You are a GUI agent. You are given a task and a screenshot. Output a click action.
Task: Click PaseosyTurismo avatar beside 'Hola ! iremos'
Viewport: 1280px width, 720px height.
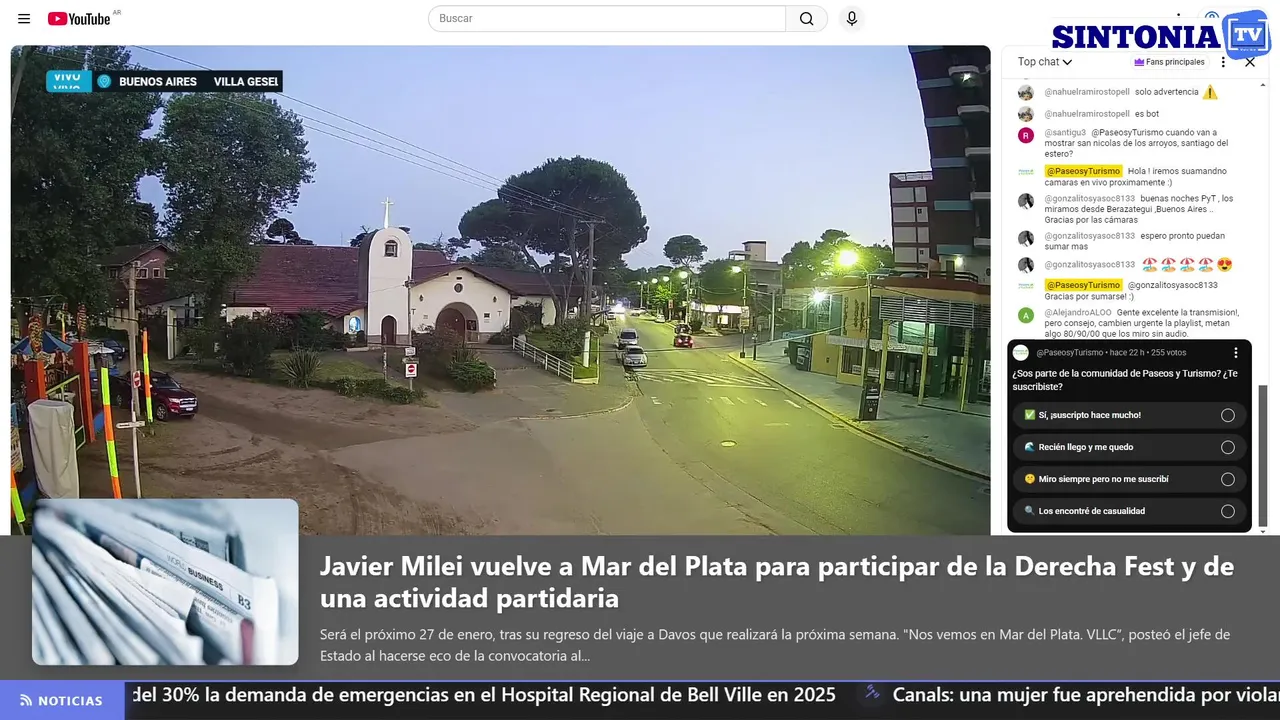pos(1026,172)
